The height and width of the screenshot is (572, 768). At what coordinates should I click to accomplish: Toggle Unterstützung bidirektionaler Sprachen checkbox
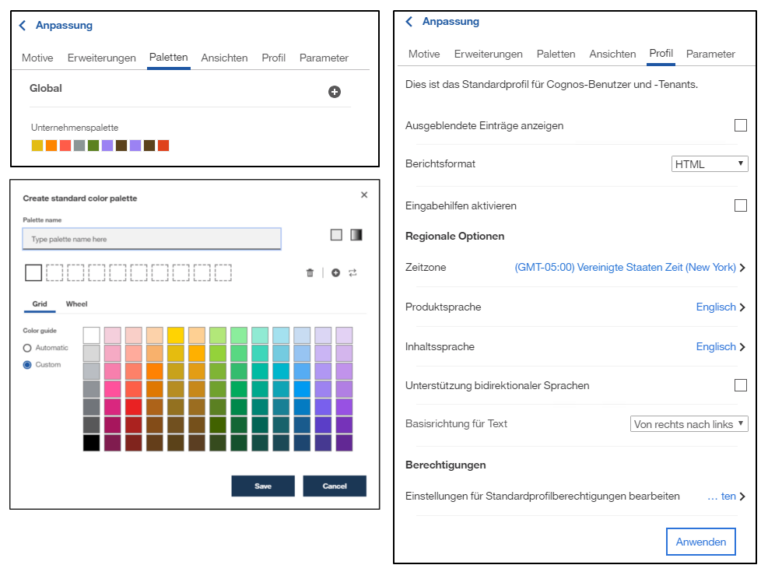point(741,385)
